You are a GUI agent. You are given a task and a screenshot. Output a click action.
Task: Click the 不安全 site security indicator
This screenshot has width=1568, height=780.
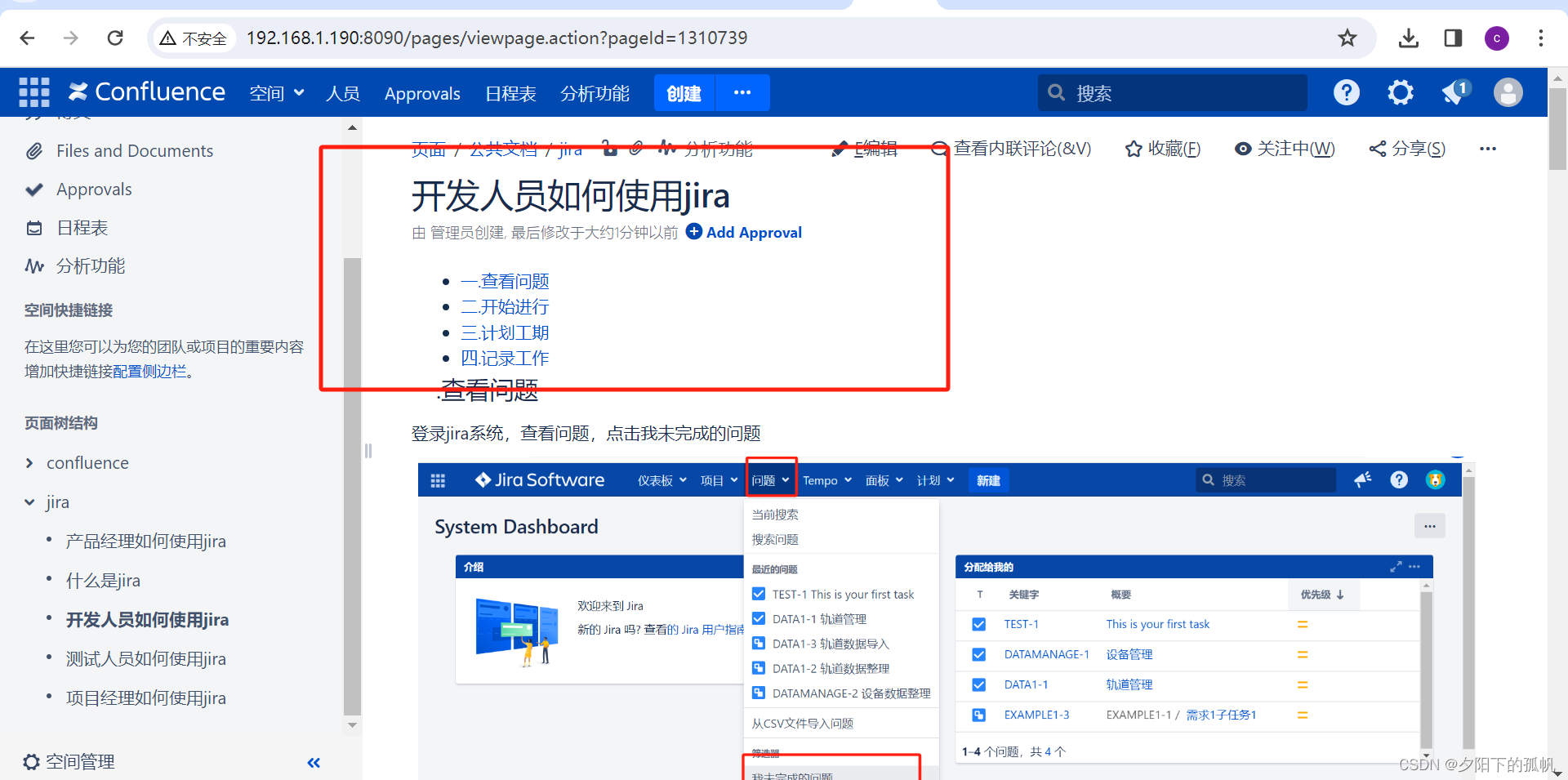pos(193,38)
